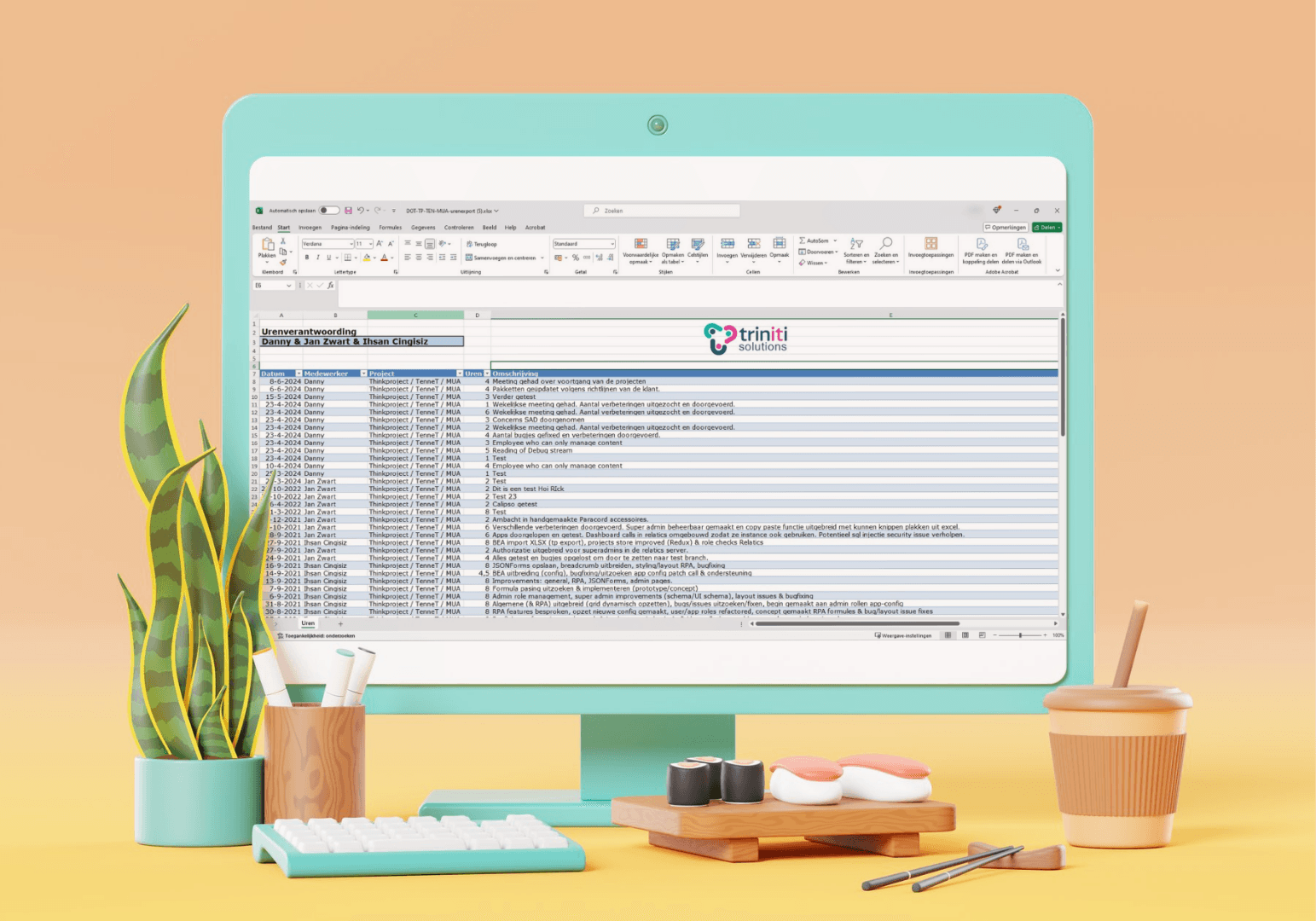1316x921 pixels.
Task: Switch to the Formules ribbon tab
Action: click(x=391, y=228)
